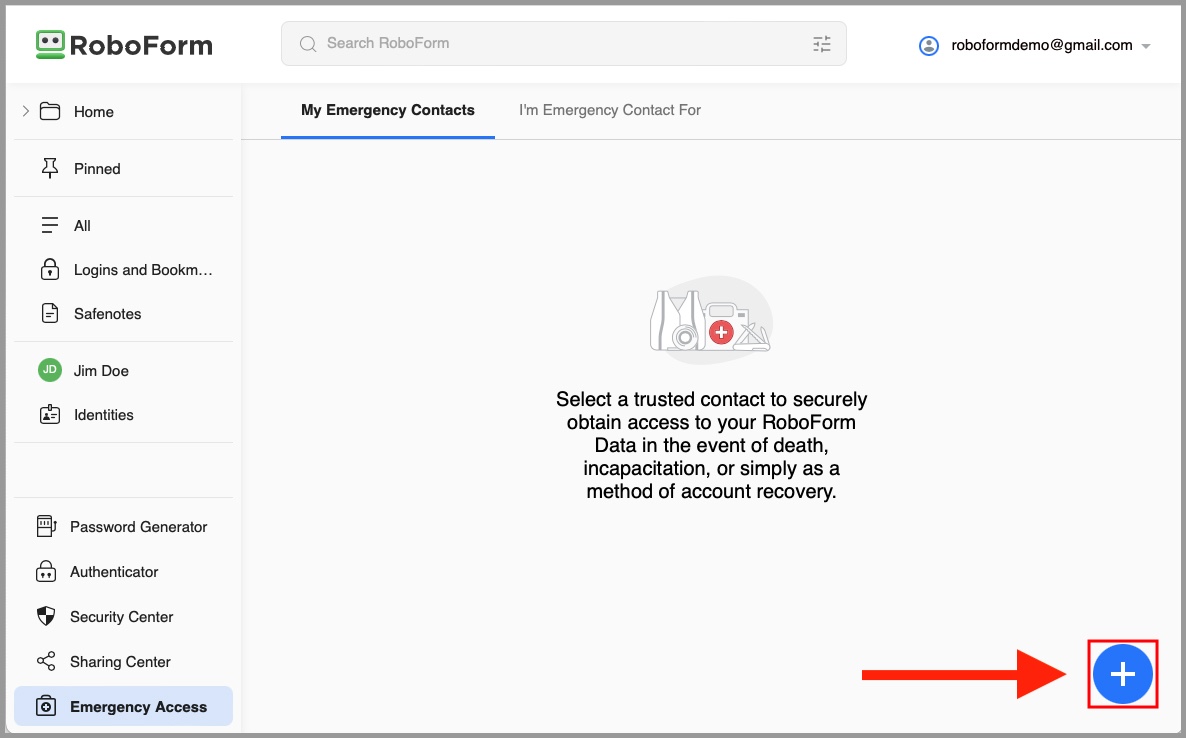Open Logins and Bookmarks section
The width and height of the screenshot is (1186, 738).
tap(143, 270)
